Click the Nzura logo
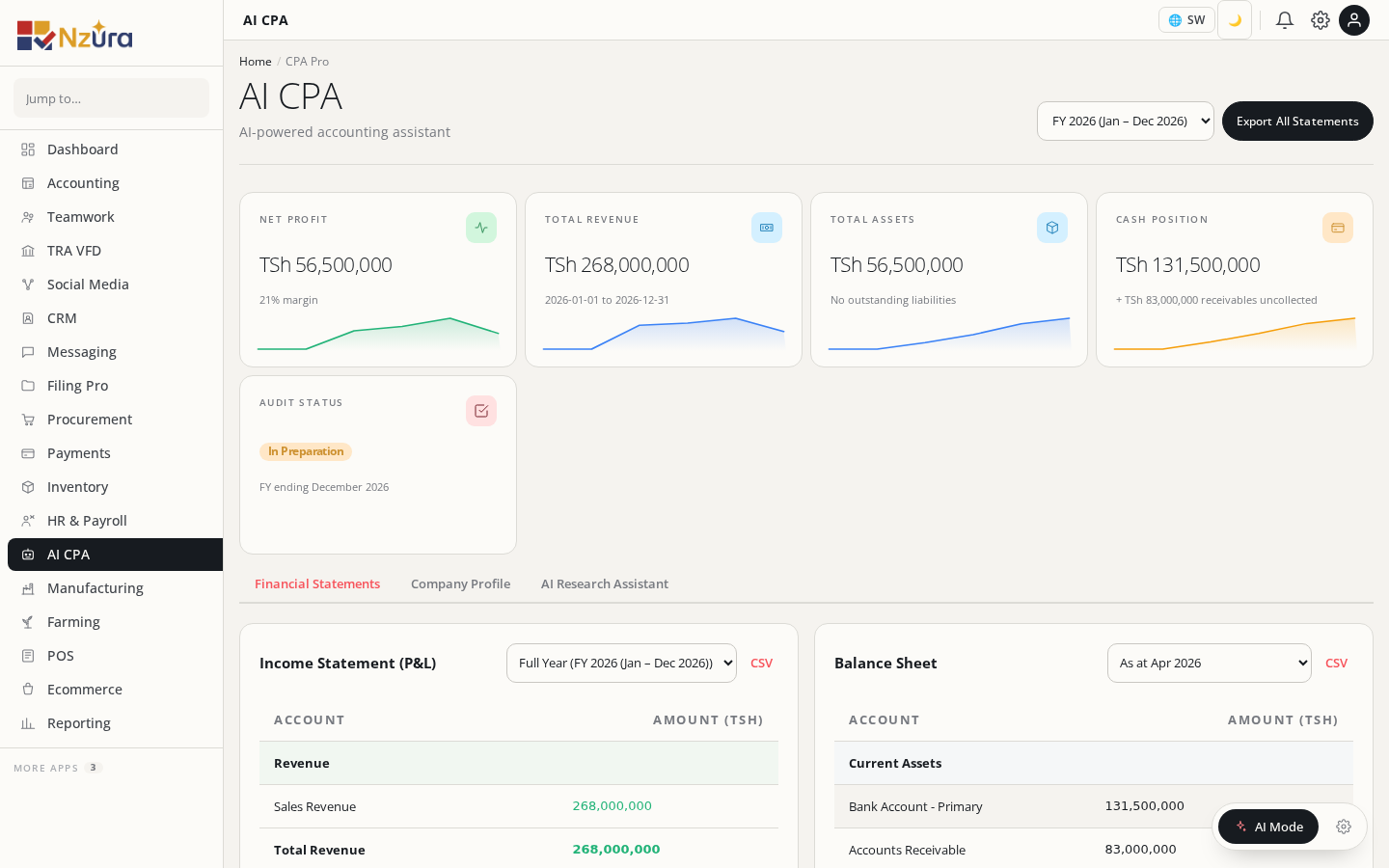 coord(74,35)
